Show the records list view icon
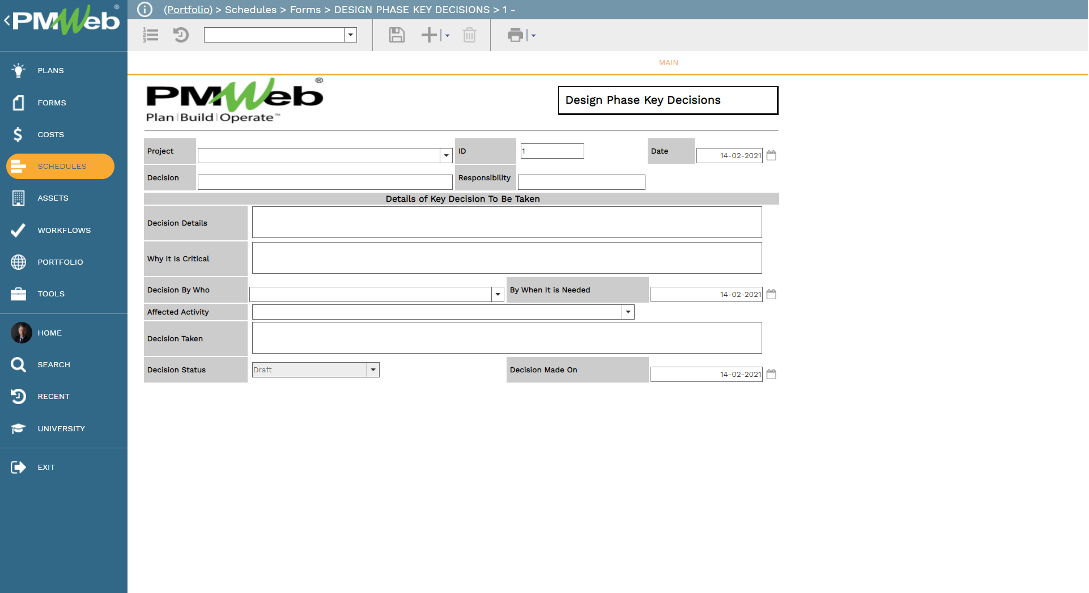Viewport: 1089px width, 593px height. [151, 35]
